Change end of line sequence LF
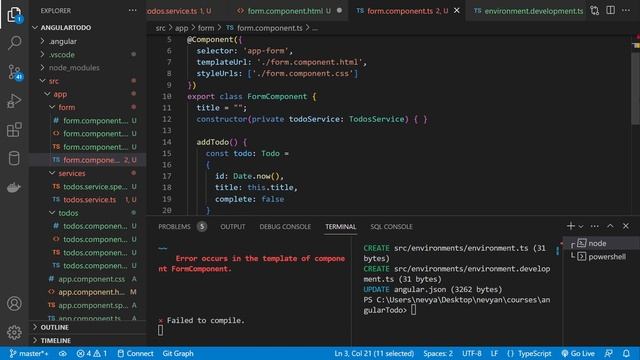 [x=494, y=353]
